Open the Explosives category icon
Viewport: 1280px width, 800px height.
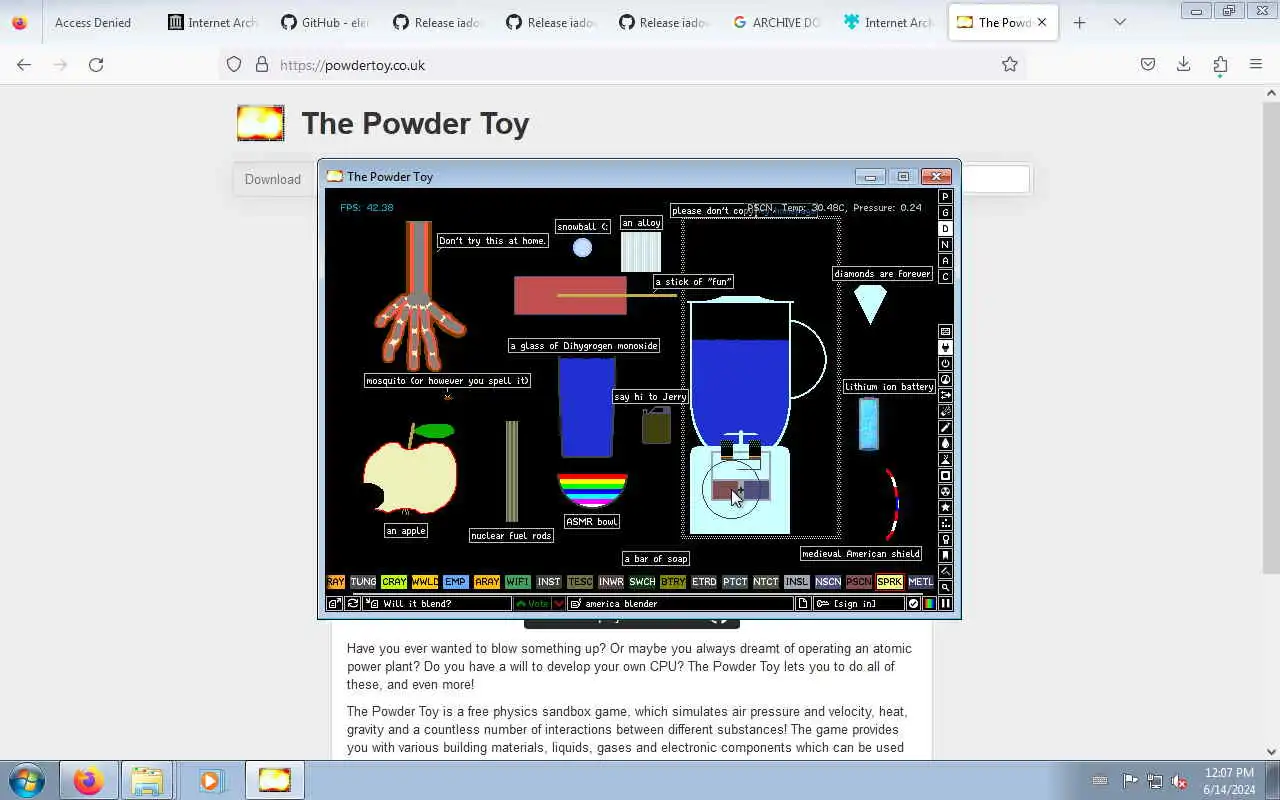(x=945, y=411)
